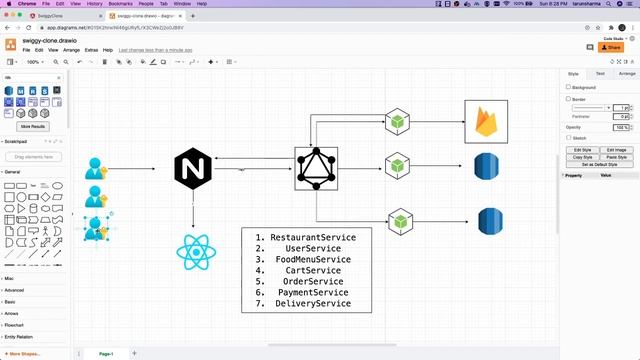Click the draw.io app logo
The width and height of the screenshot is (640, 360).
click(11, 44)
